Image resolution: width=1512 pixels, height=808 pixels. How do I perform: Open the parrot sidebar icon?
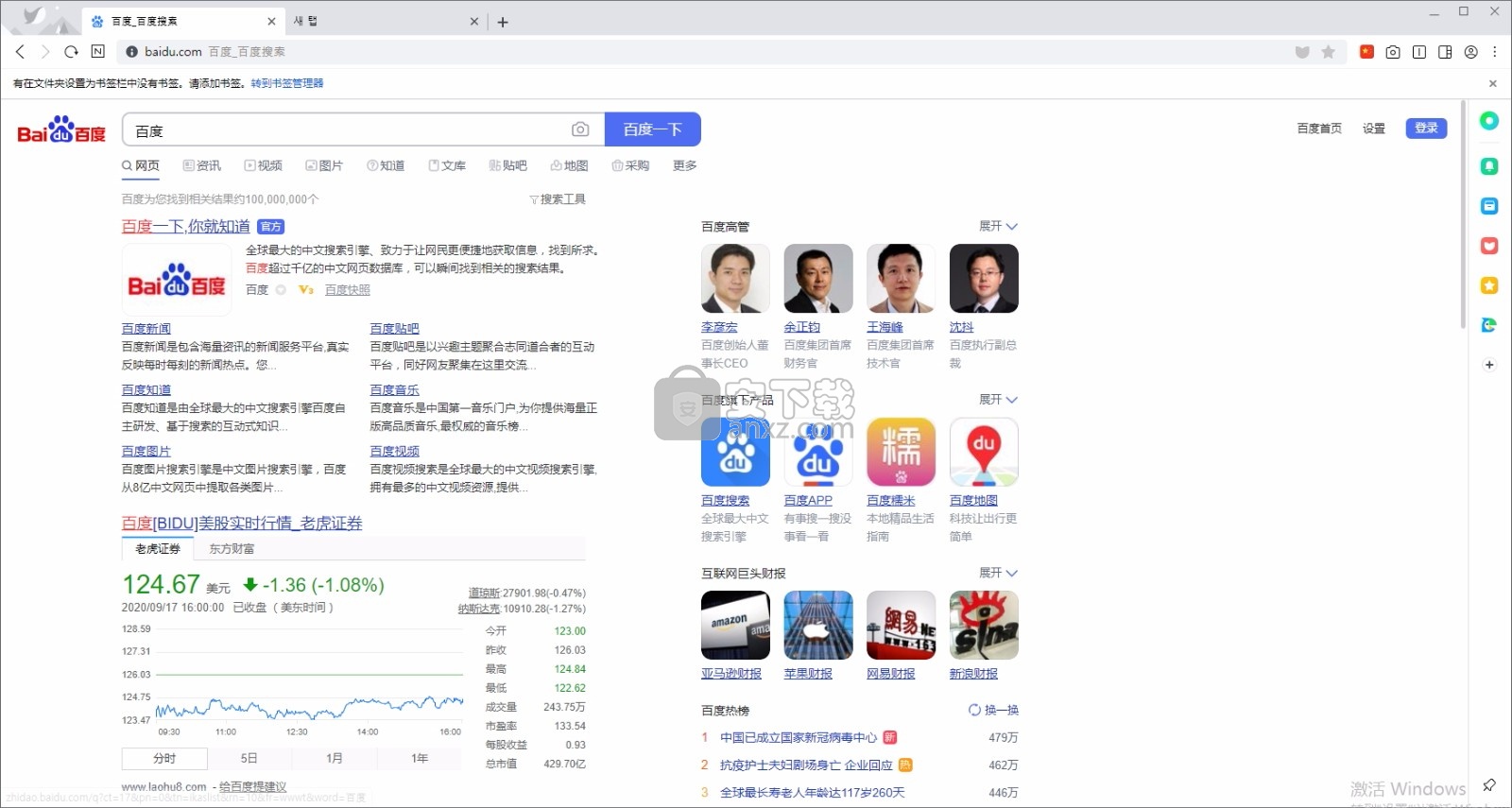tap(1489, 325)
